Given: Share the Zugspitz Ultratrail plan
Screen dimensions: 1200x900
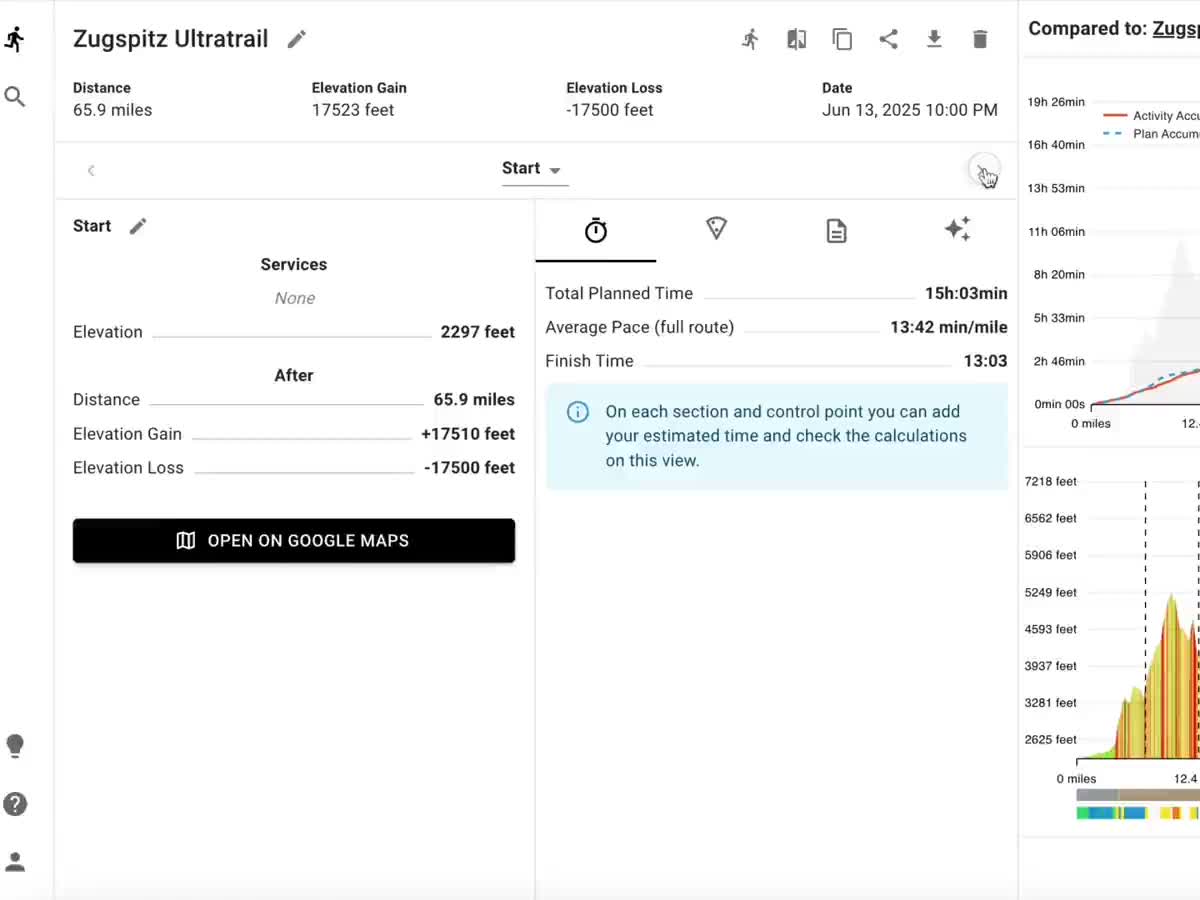Looking at the screenshot, I should click(x=888, y=39).
